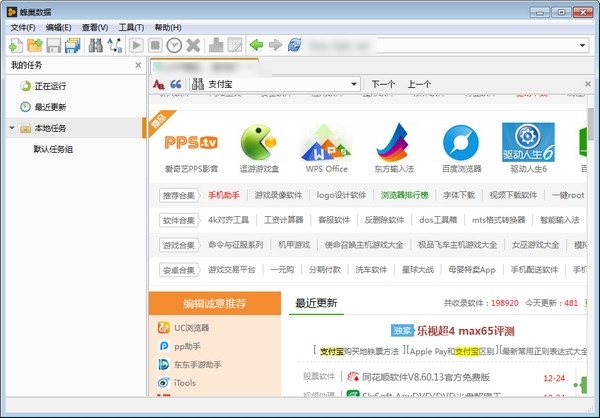Toggle match case Aa icon in find bar
This screenshot has height=418, width=600.
click(158, 84)
